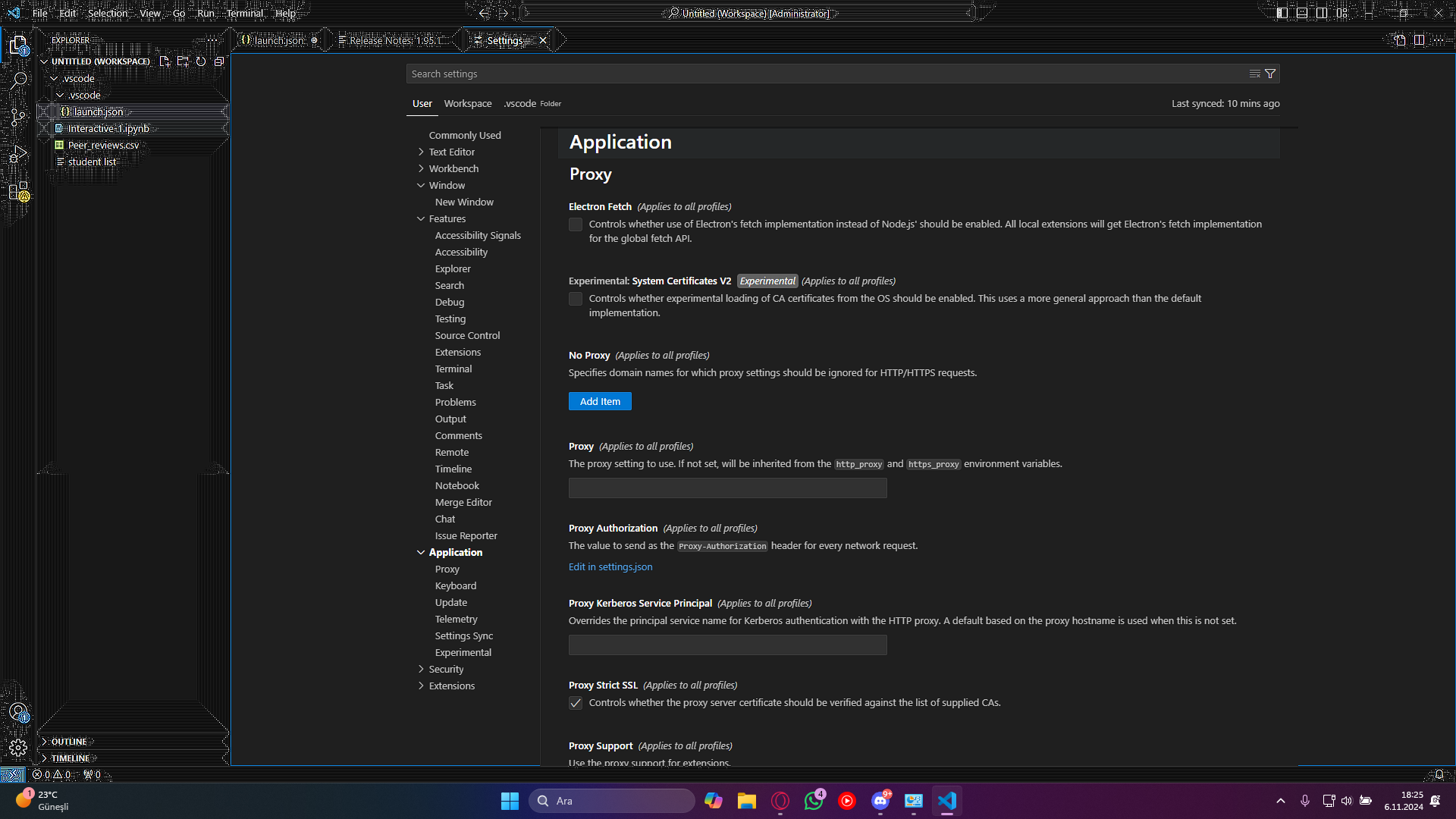1456x819 pixels.
Task: Open Windows Start menu
Action: [x=510, y=801]
